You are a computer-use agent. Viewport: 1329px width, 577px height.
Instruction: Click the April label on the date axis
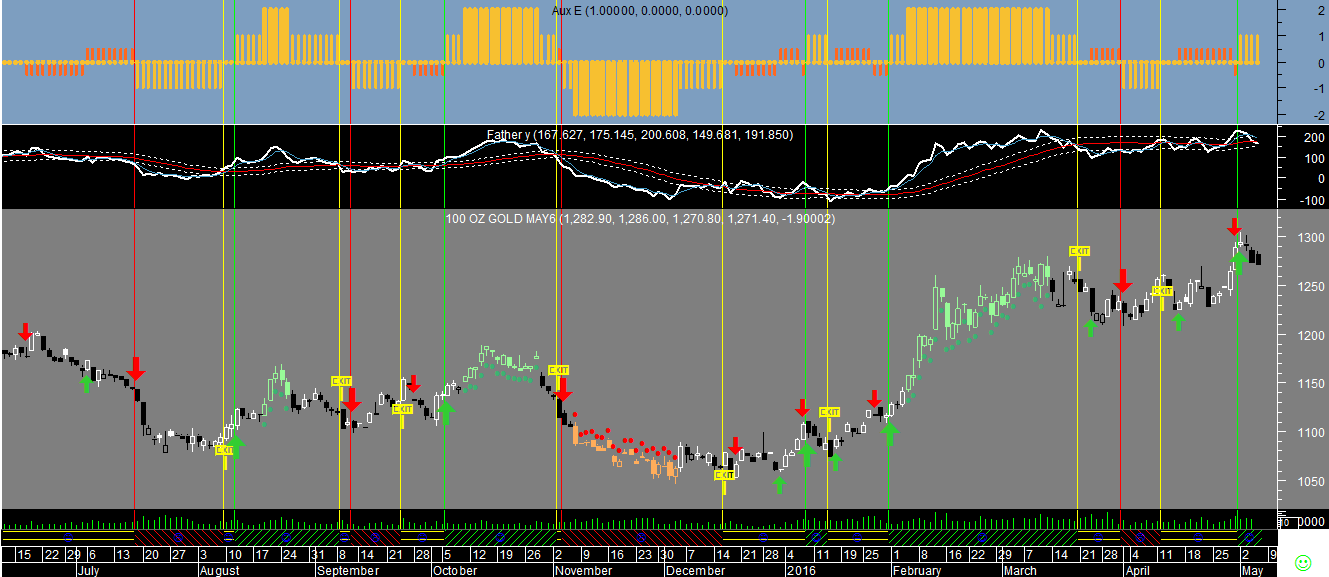coord(1137,571)
